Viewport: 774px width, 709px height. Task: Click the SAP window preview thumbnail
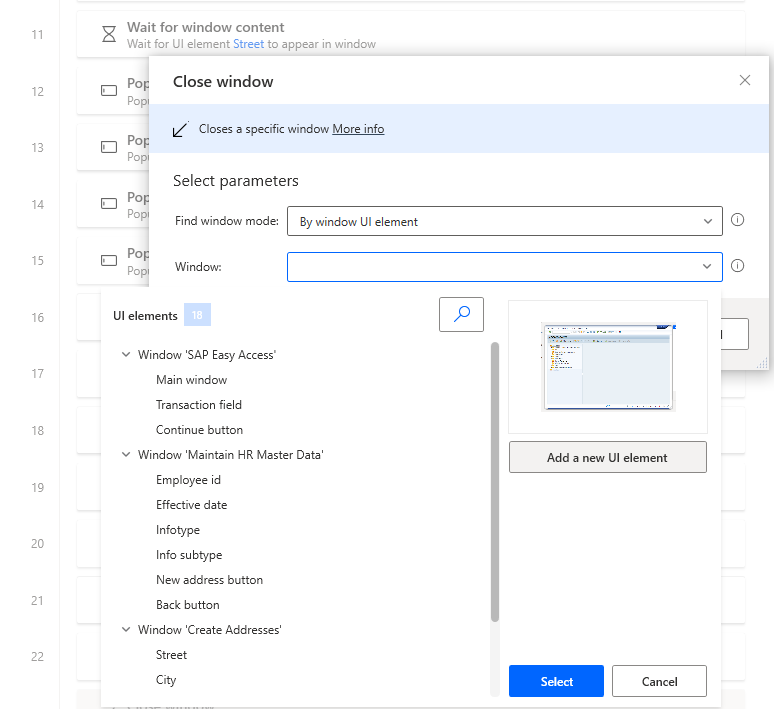[608, 367]
